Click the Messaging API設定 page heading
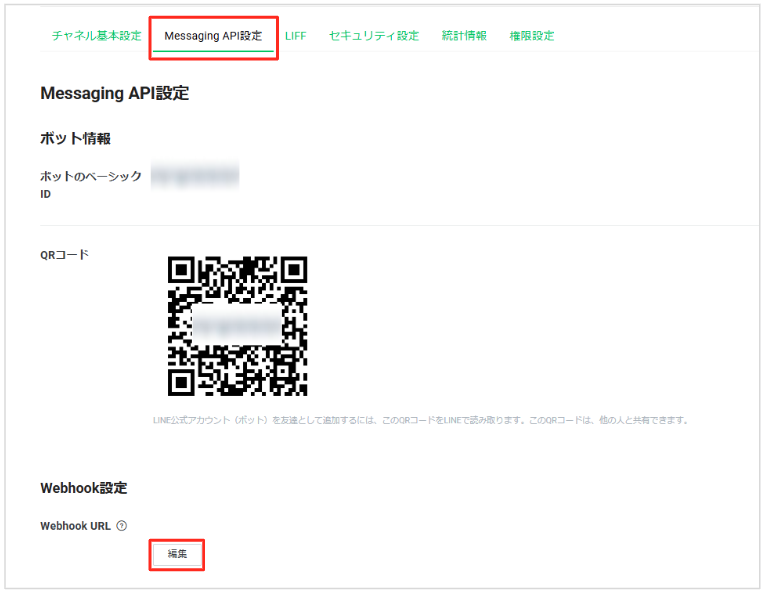This screenshot has height=594, width=764. click(114, 94)
